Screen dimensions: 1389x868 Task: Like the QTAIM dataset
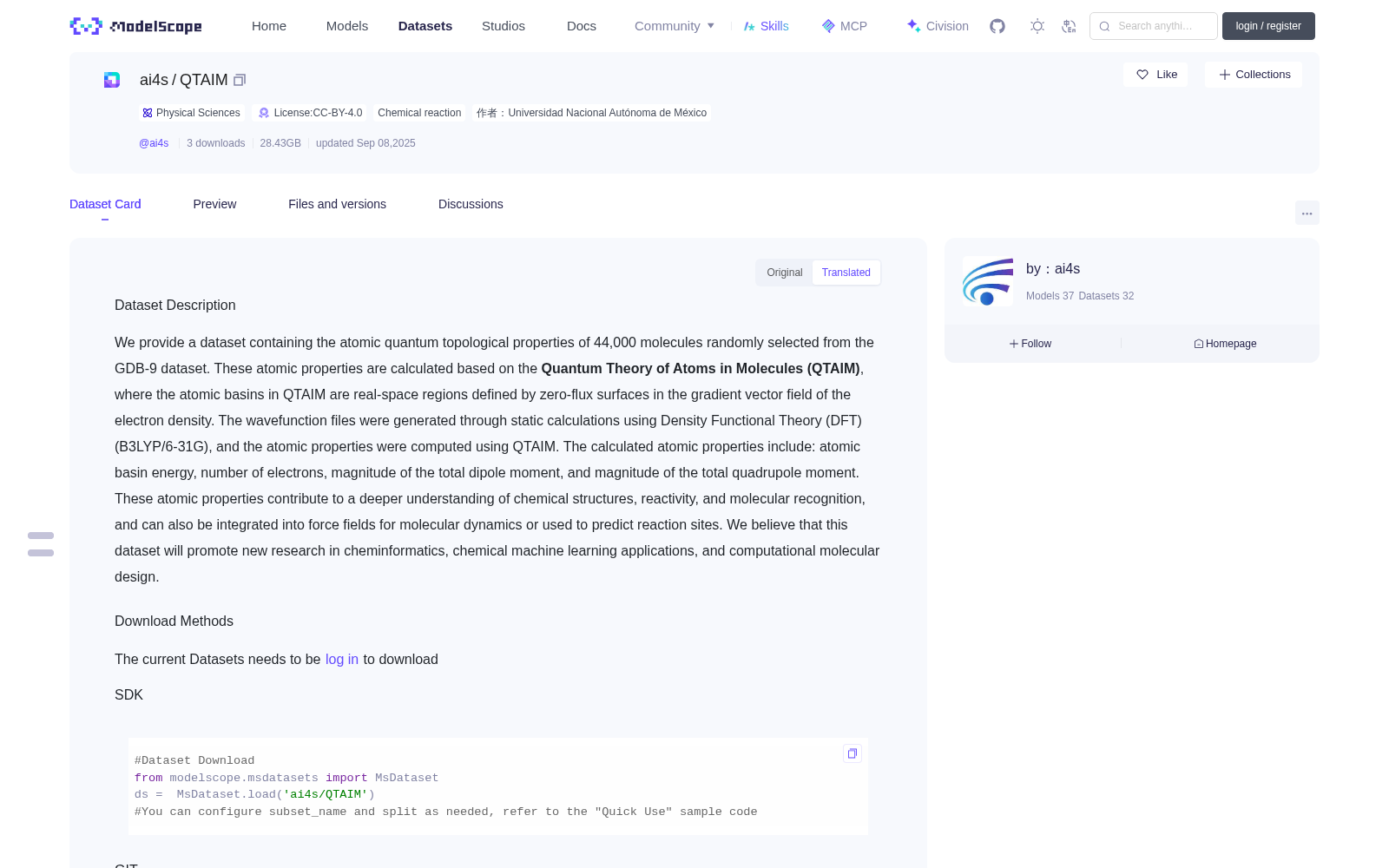pos(1156,75)
